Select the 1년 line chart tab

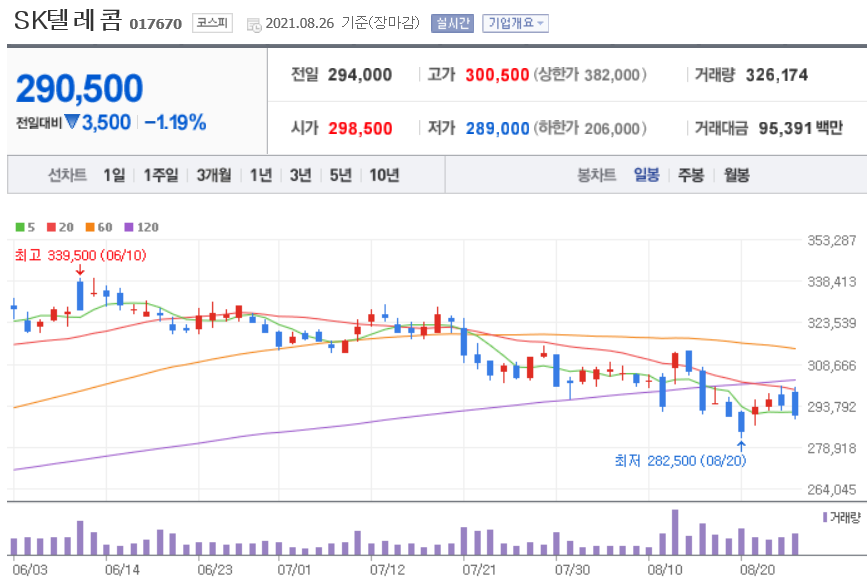click(x=260, y=175)
